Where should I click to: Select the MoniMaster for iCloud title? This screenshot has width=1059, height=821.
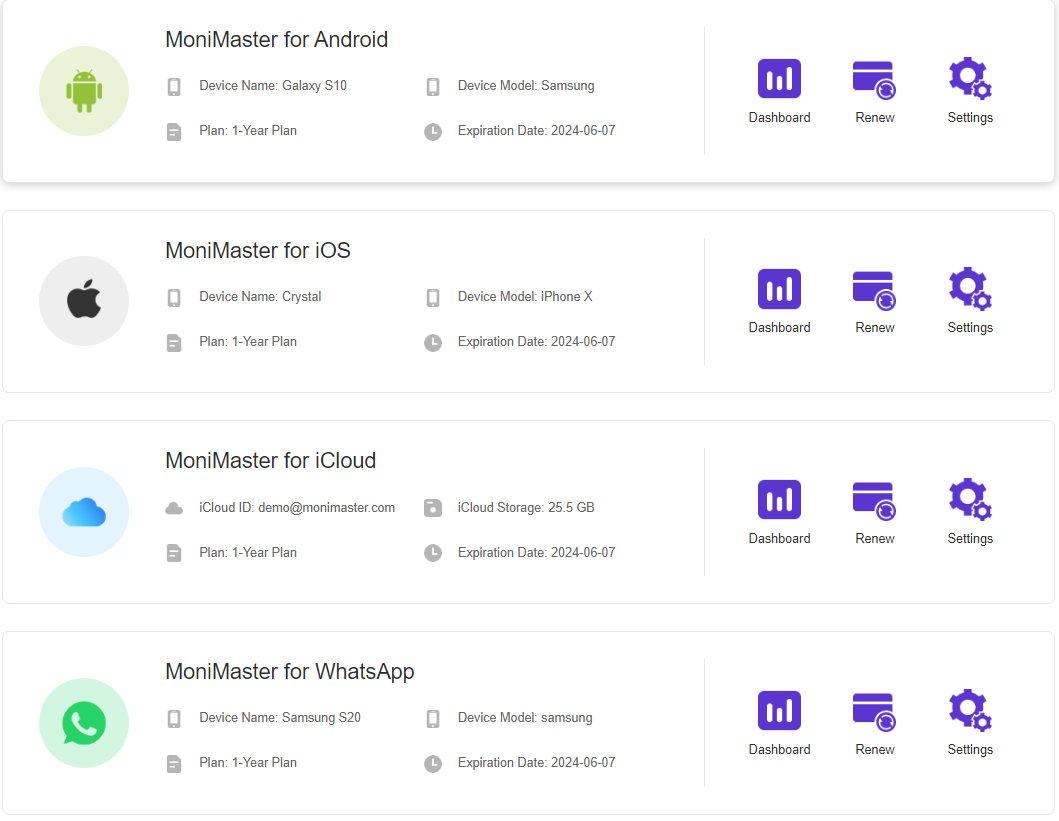click(270, 461)
